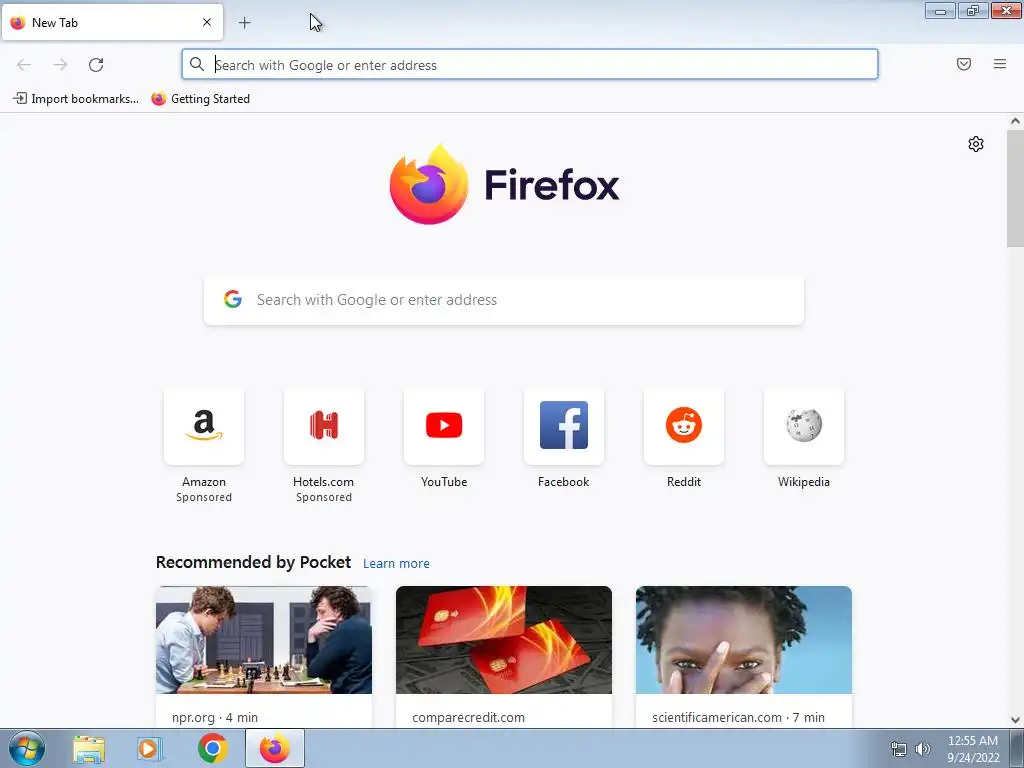This screenshot has height=768, width=1024.
Task: Click the npr.org · 4 min label
Action: click(x=215, y=717)
